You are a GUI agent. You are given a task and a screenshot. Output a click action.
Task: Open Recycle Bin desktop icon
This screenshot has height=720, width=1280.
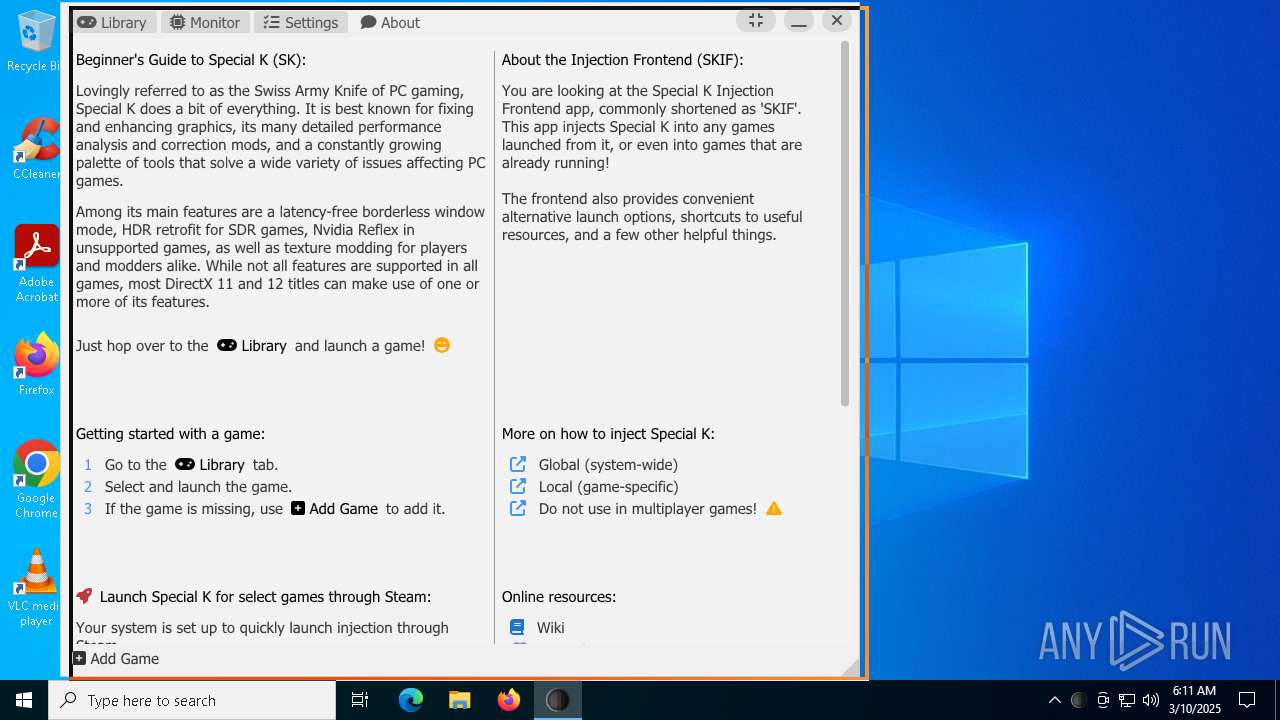point(34,41)
